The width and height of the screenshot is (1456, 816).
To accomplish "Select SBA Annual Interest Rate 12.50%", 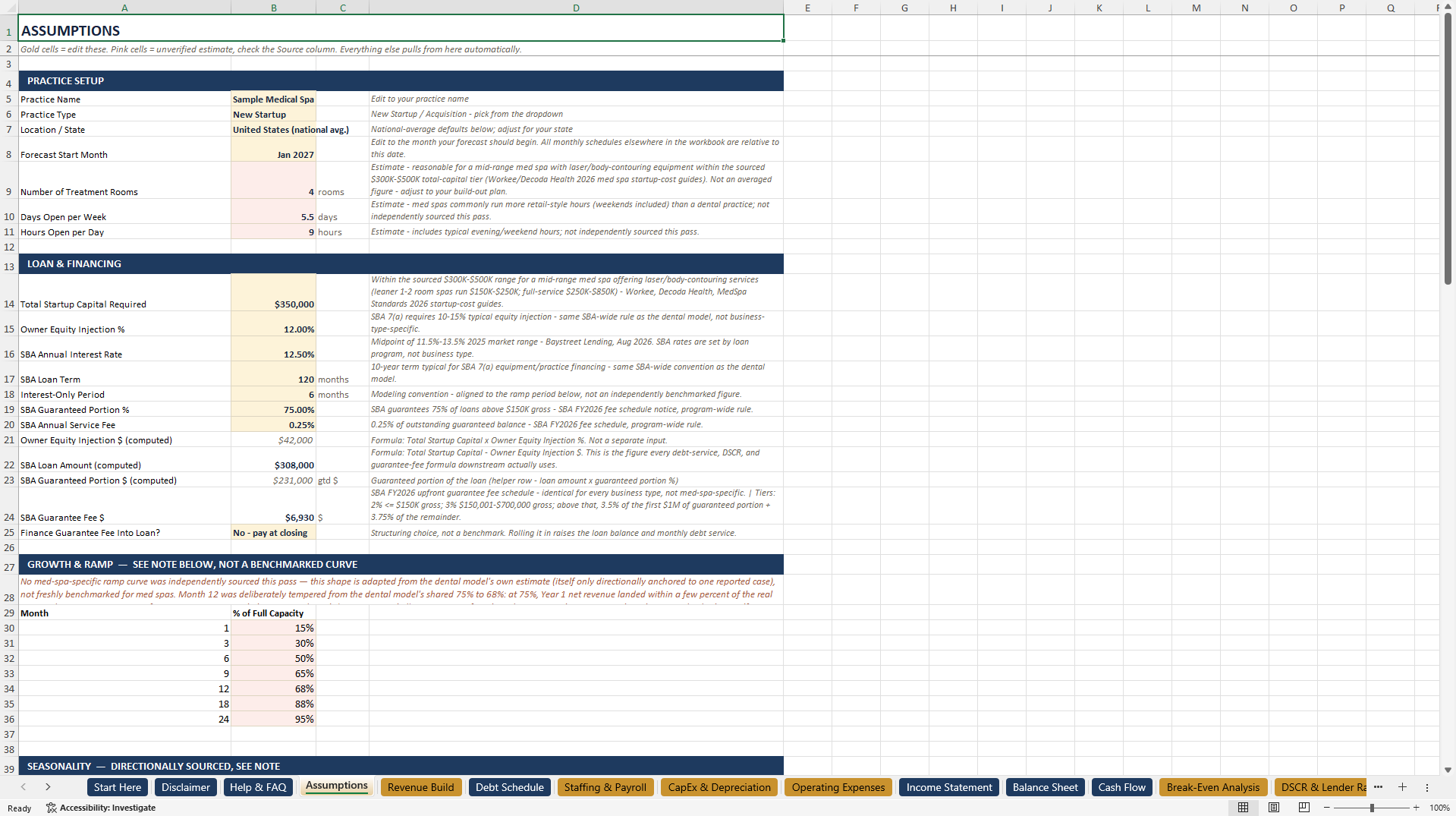I will [x=273, y=349].
